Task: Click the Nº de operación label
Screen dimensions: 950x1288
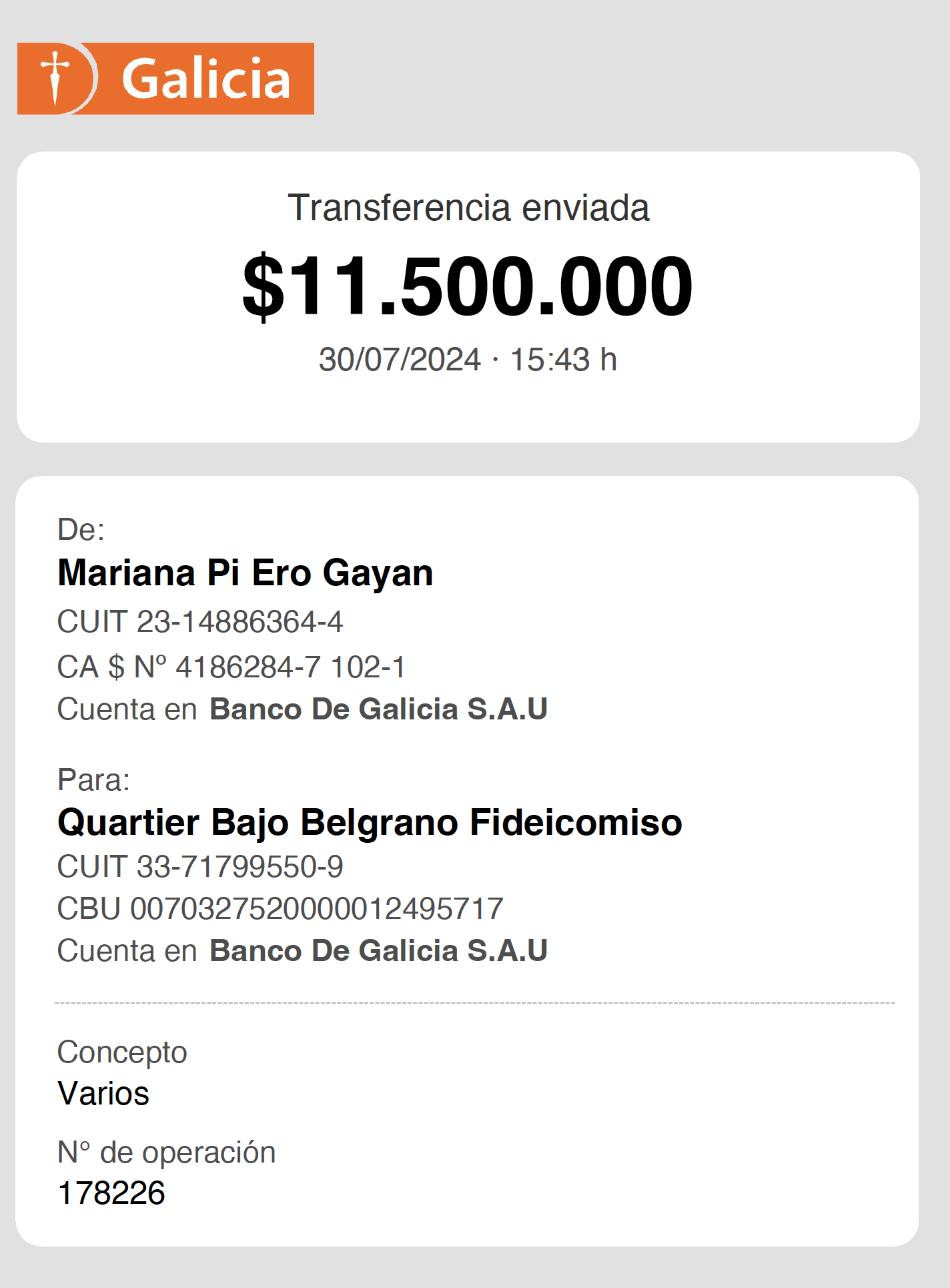Action: point(166,1153)
